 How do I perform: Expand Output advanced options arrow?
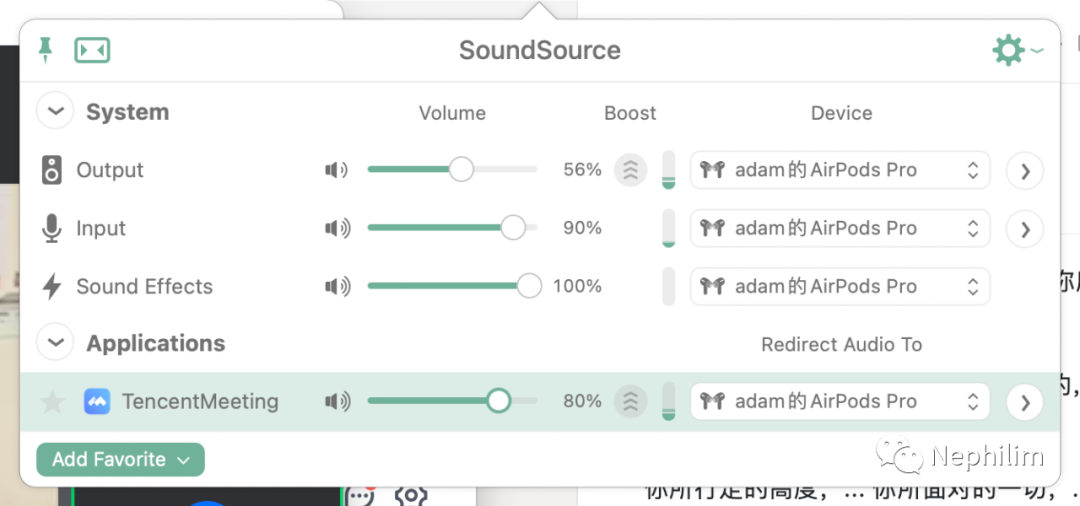click(1025, 171)
